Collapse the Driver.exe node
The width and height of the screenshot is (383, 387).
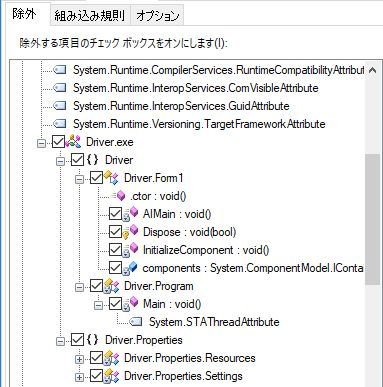[41, 144]
